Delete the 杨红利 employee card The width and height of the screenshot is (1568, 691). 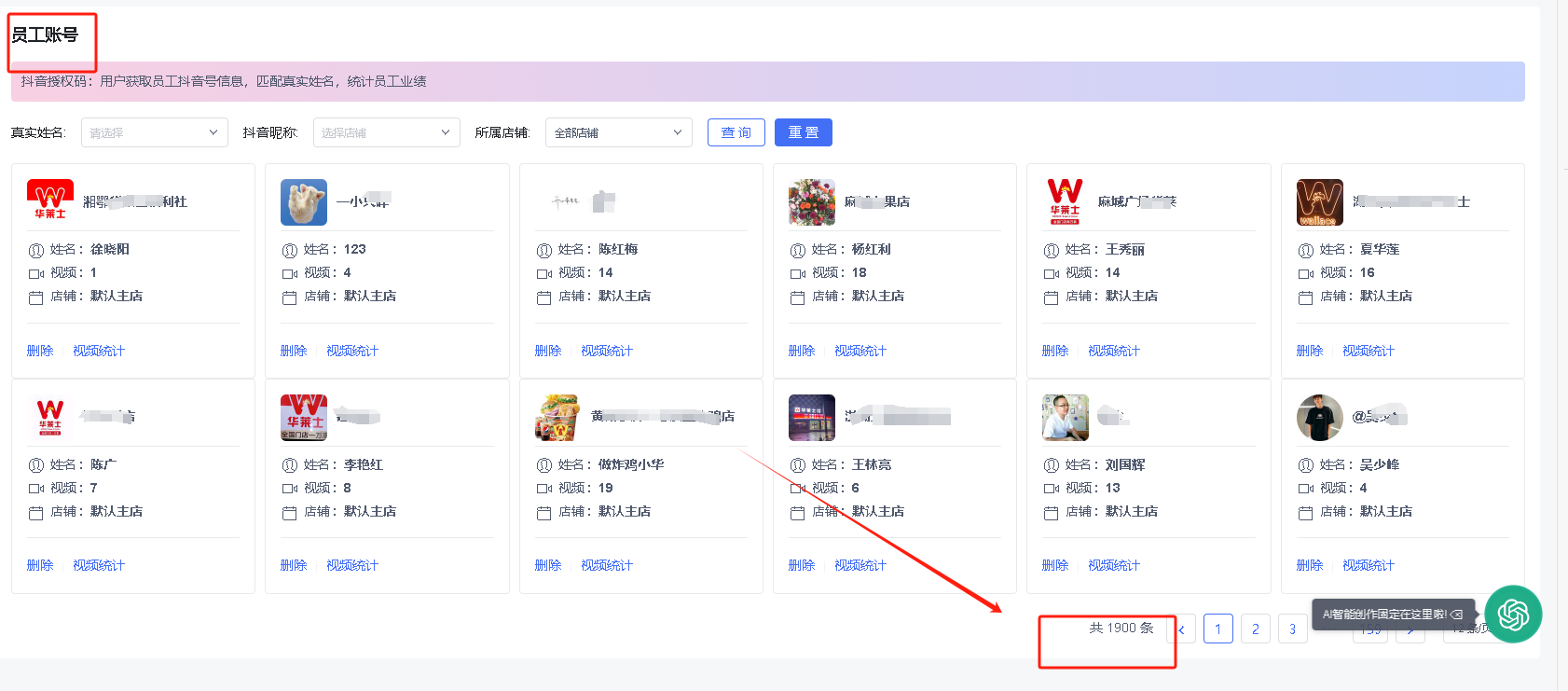802,351
